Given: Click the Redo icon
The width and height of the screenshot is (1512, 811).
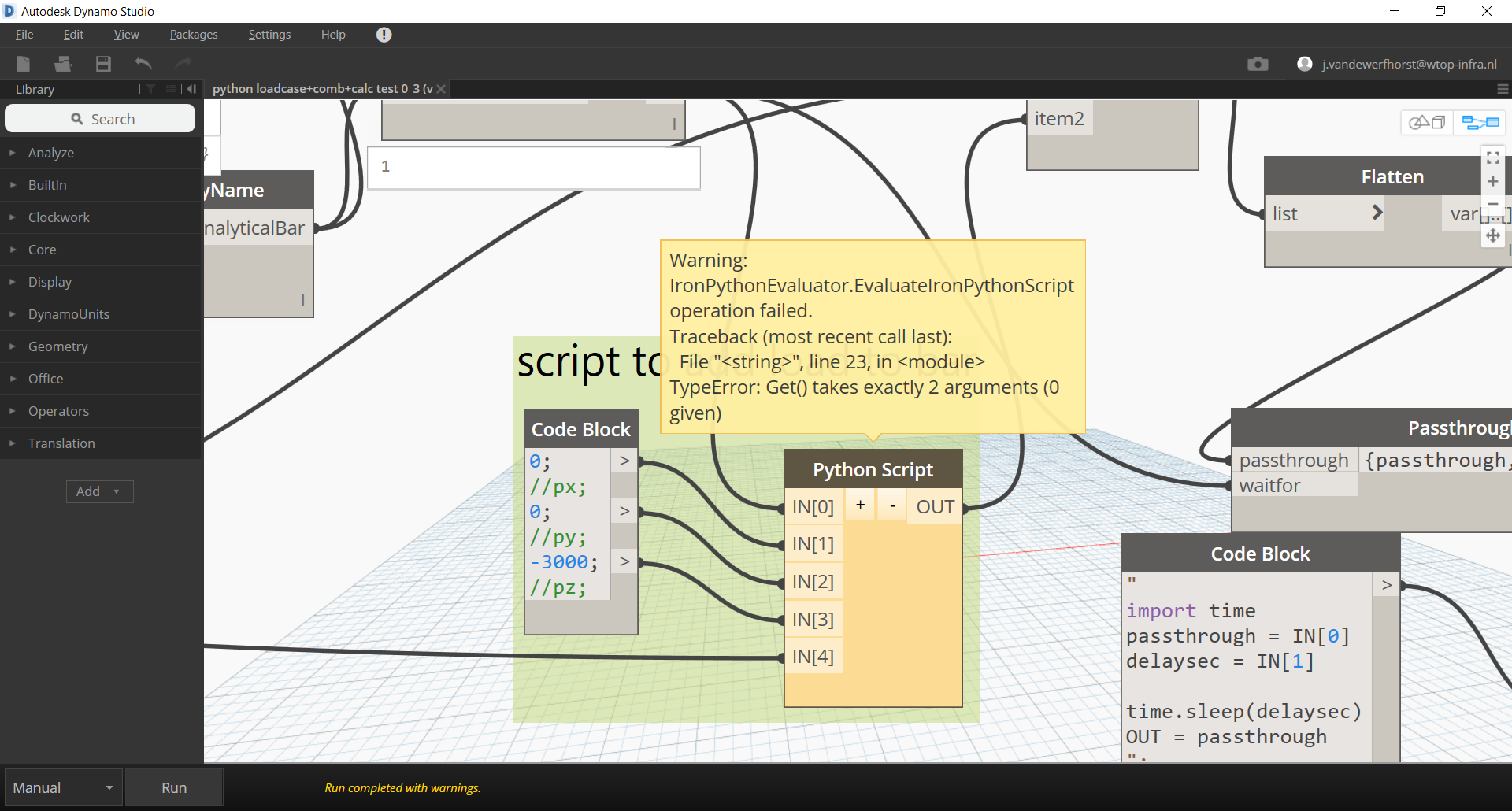Looking at the screenshot, I should pyautogui.click(x=183, y=64).
